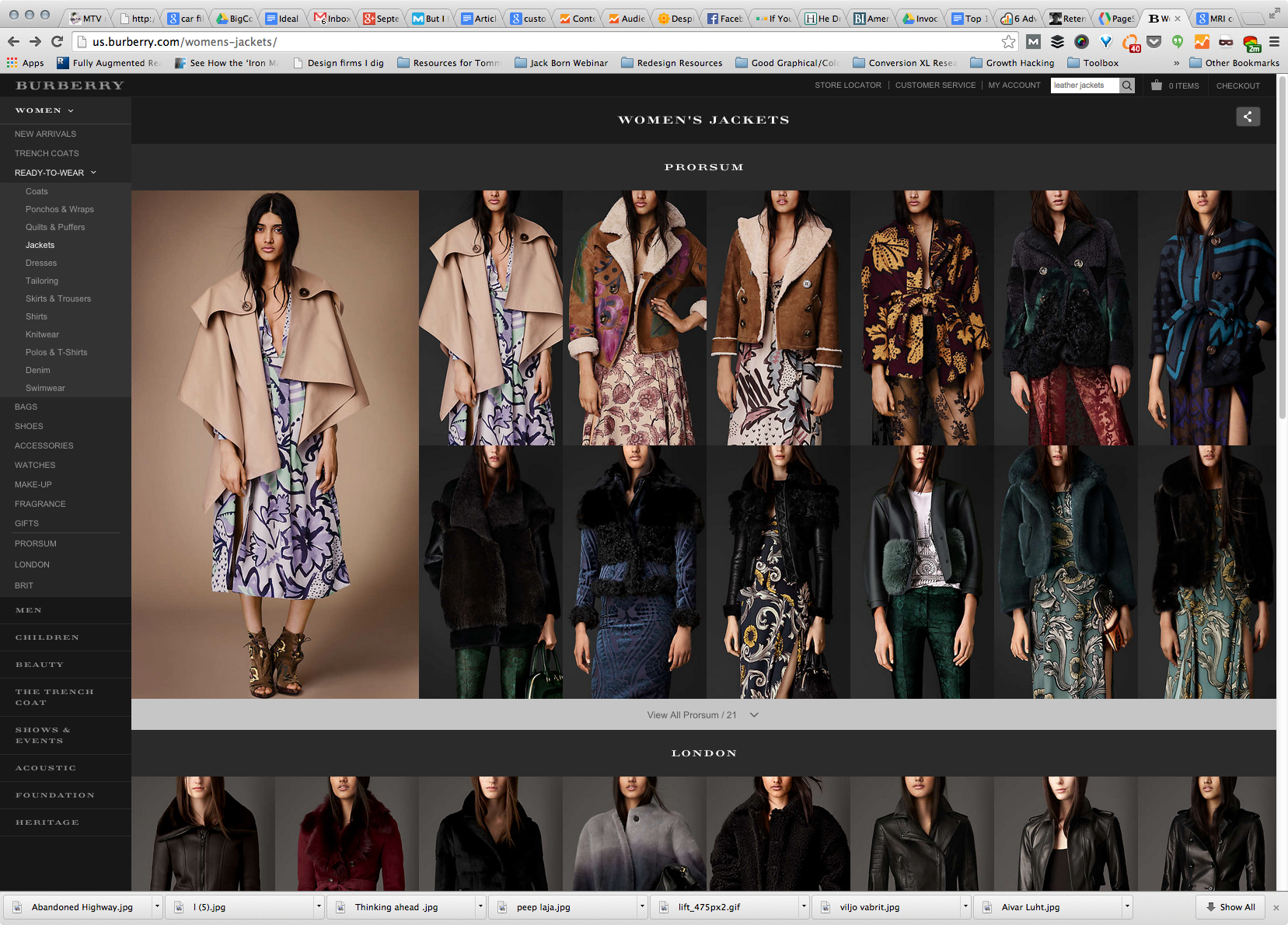Open the Watches category
The image size is (1288, 925).
click(35, 465)
